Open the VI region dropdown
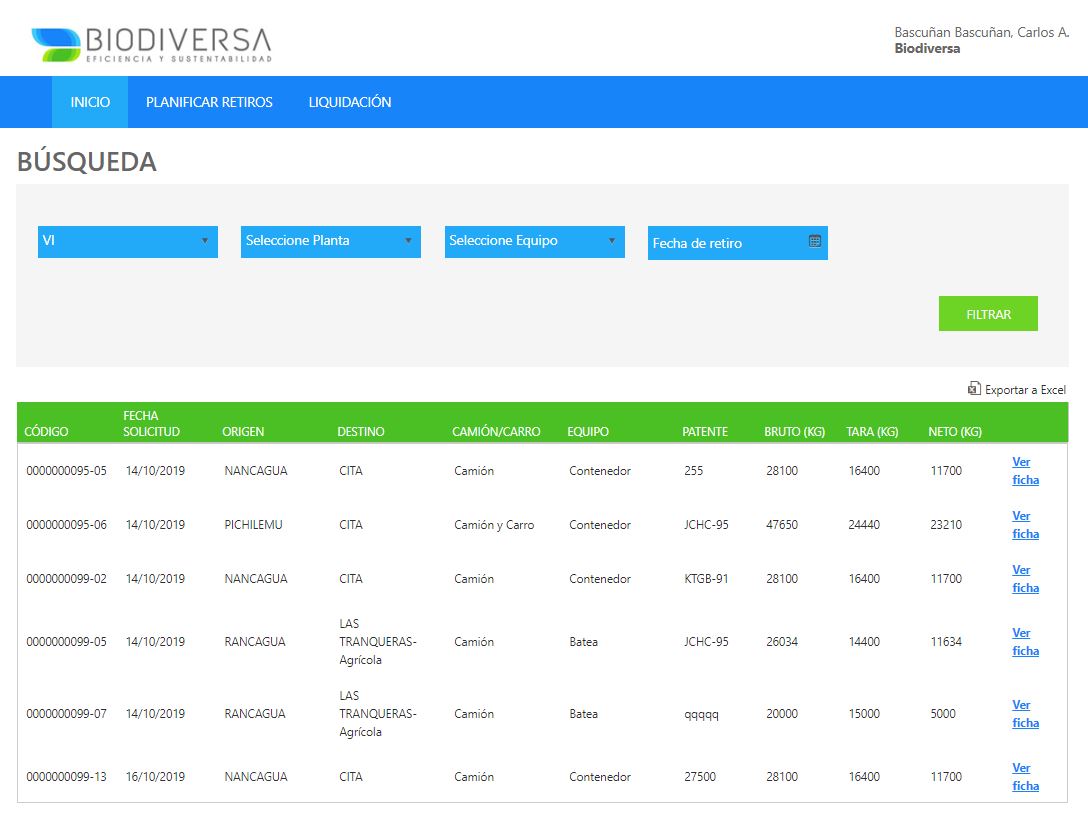The image size is (1088, 825). pyautogui.click(x=127, y=241)
